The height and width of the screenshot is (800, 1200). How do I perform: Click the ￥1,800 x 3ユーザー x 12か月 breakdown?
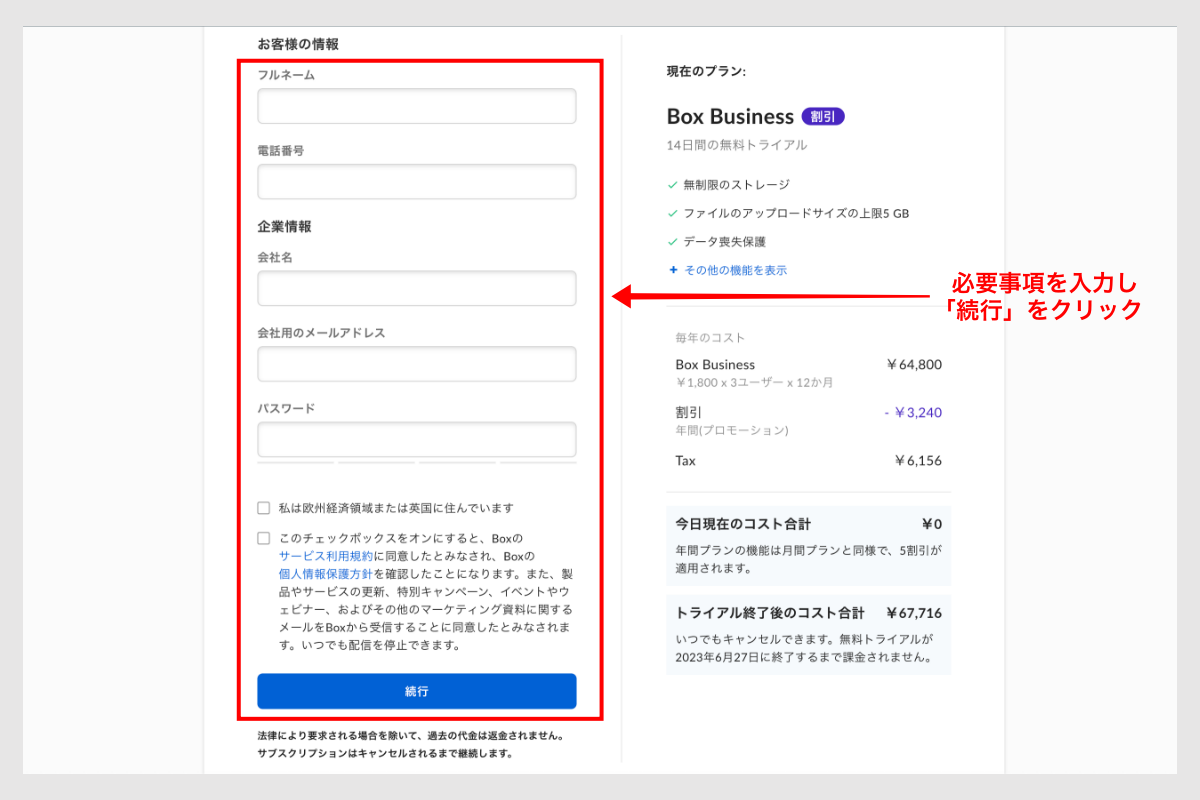point(755,383)
